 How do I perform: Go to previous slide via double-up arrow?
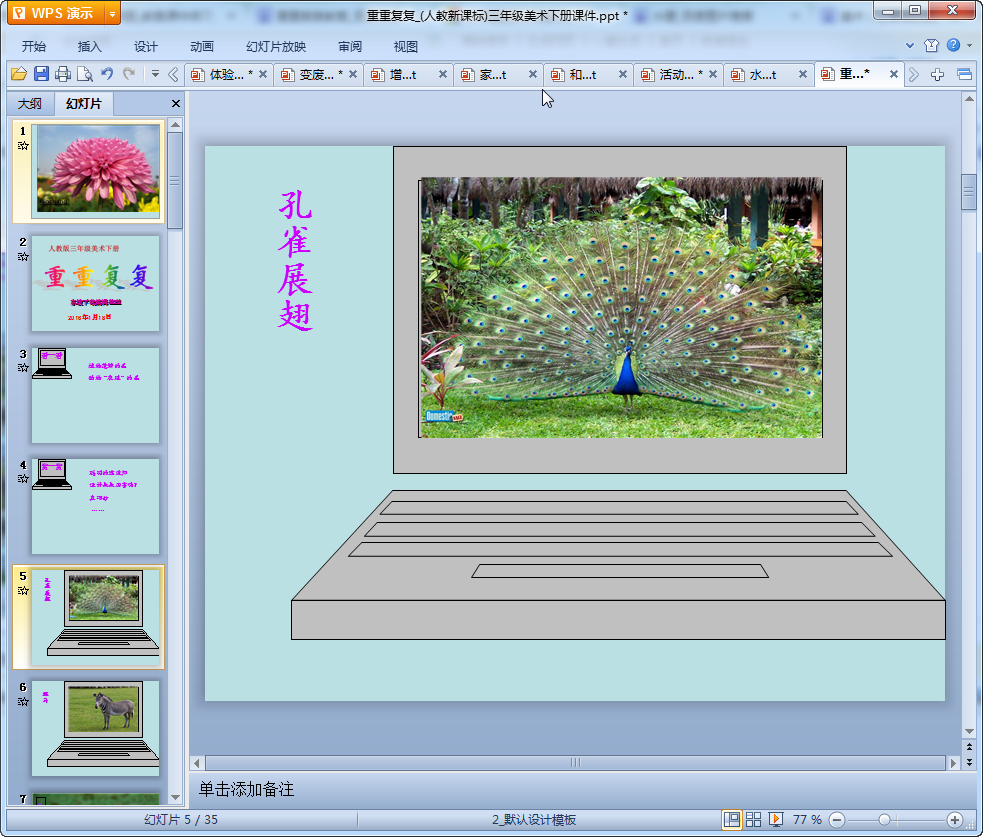point(969,747)
